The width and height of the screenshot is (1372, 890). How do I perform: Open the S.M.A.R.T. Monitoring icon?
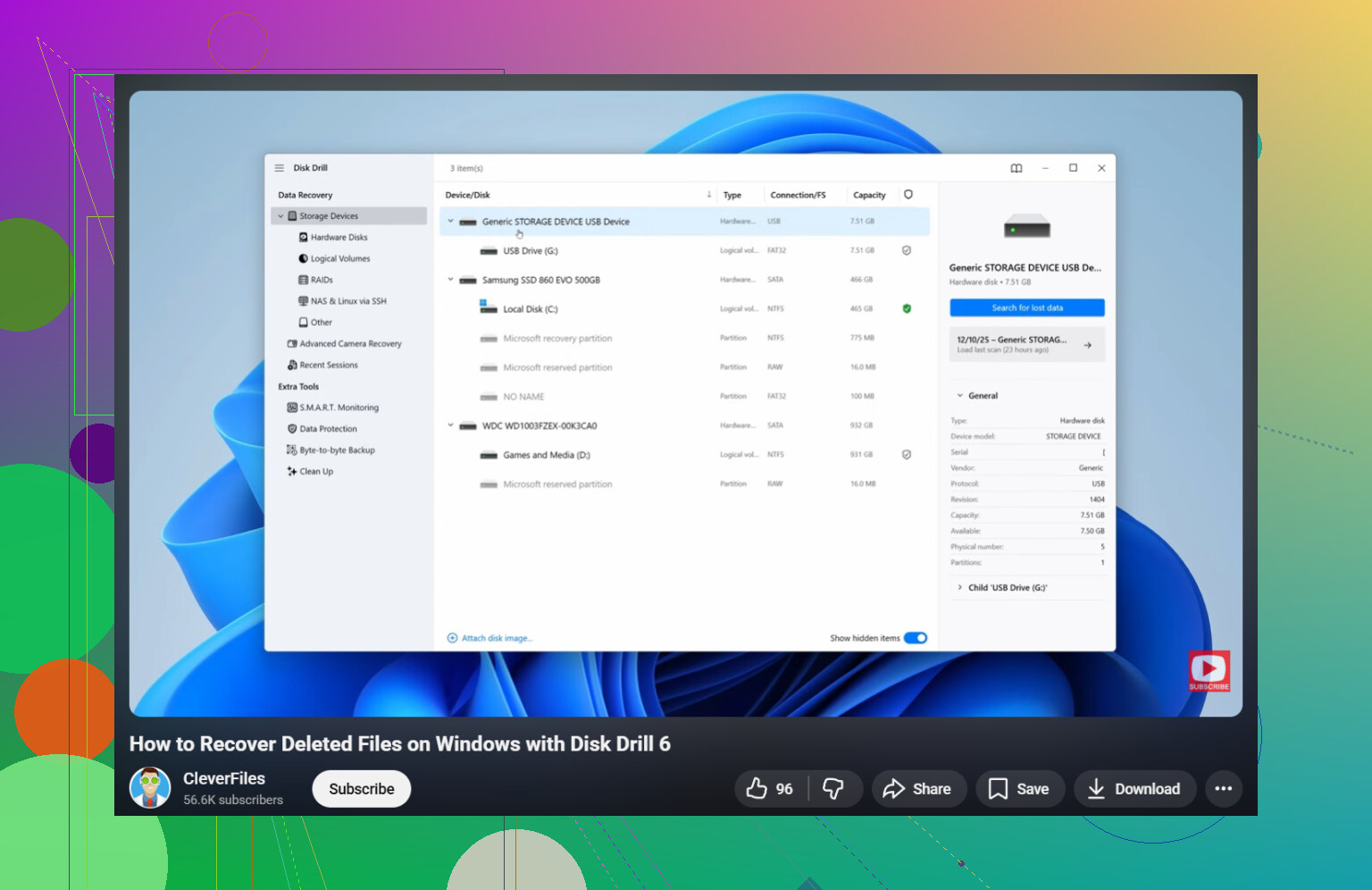click(x=292, y=407)
